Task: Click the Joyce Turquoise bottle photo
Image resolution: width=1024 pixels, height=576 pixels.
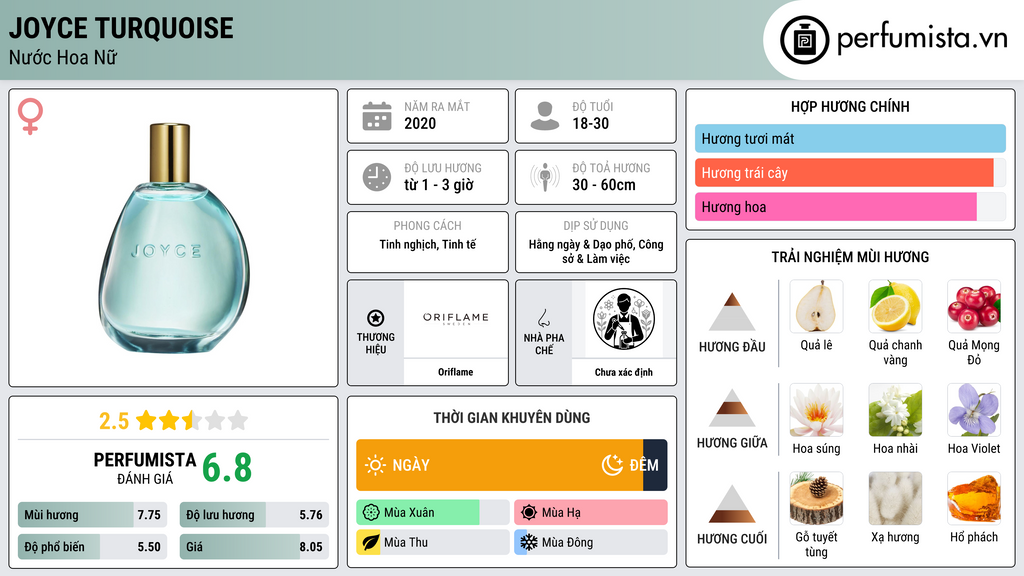Action: 173,238
